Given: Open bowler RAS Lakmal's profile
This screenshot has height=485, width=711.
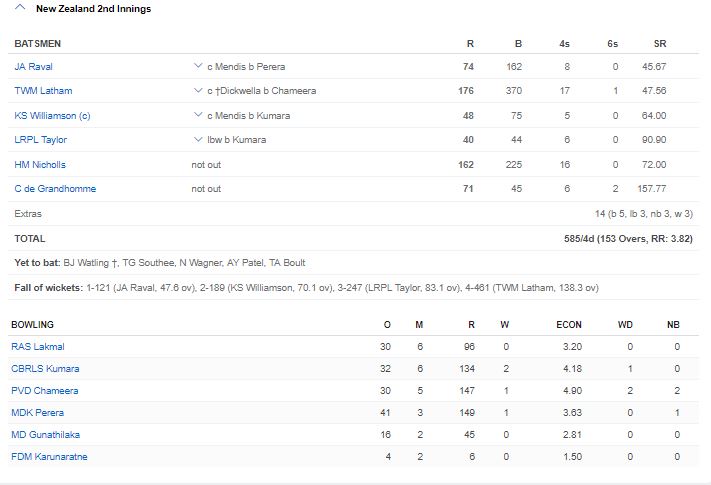Looking at the screenshot, I should click(37, 347).
